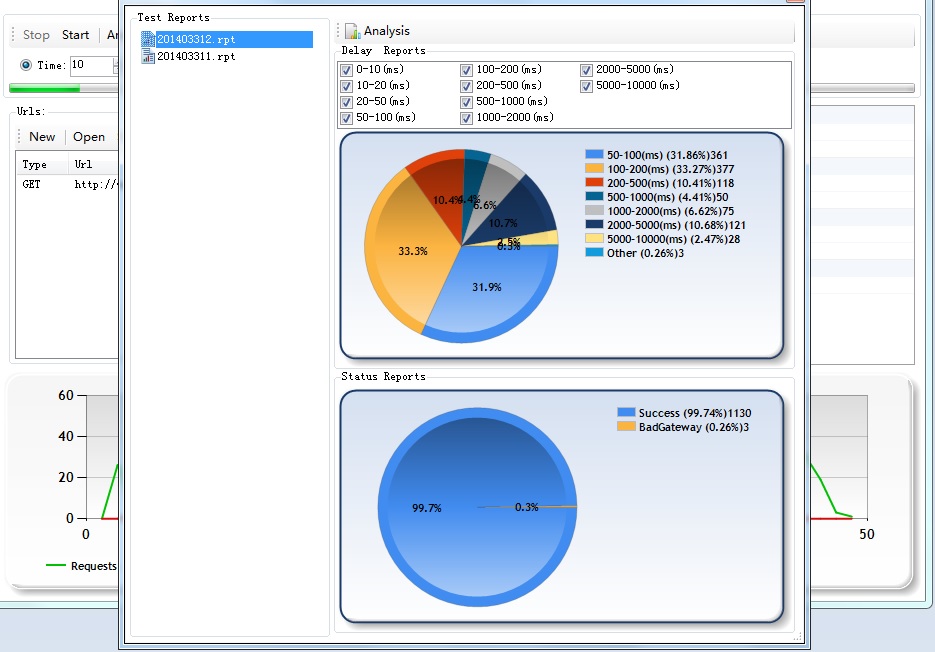Screen dimensions: 935x652
Task: Click the Success legend swatch
Action: click(x=626, y=413)
